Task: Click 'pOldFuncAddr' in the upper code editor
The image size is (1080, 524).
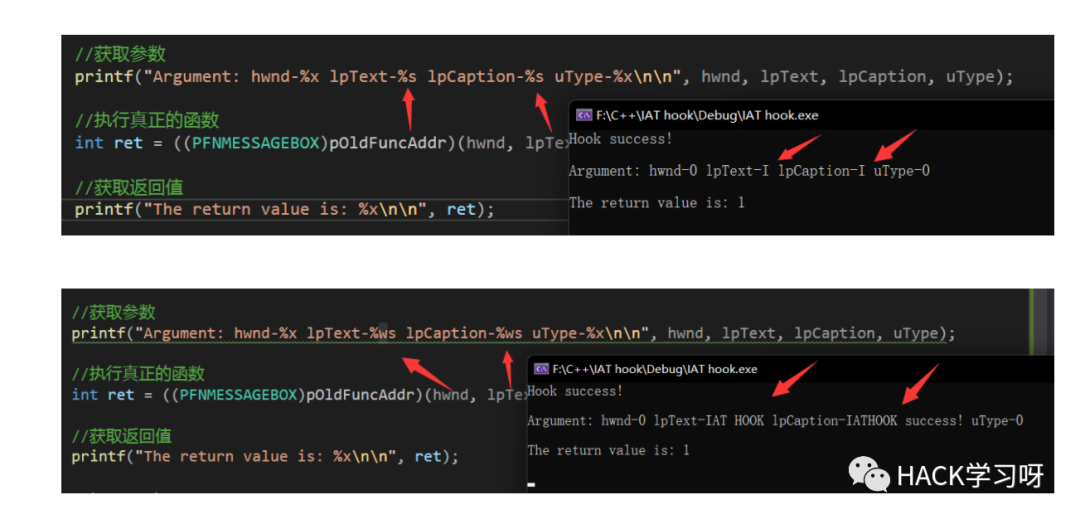Action: click(388, 143)
